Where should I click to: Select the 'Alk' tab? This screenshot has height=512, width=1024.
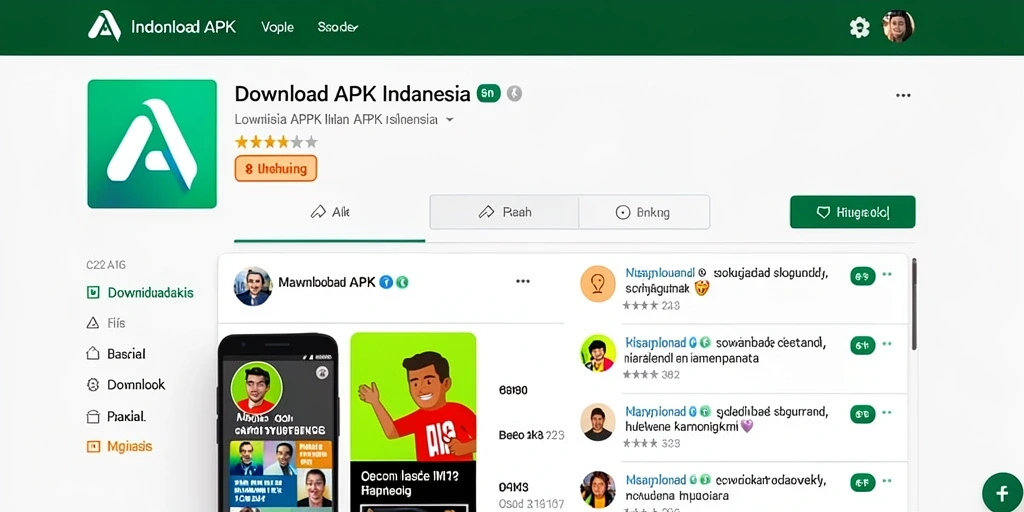330,212
